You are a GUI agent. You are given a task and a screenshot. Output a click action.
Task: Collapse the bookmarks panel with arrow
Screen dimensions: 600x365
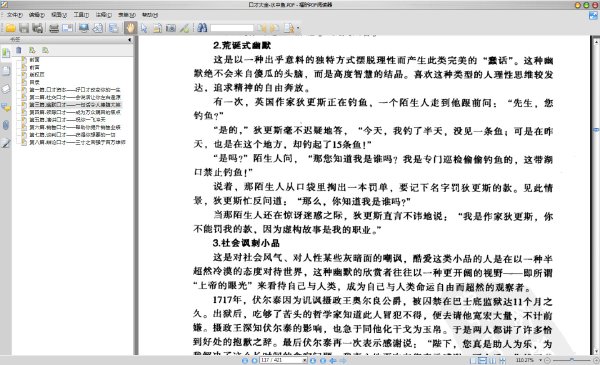[x=129, y=39]
